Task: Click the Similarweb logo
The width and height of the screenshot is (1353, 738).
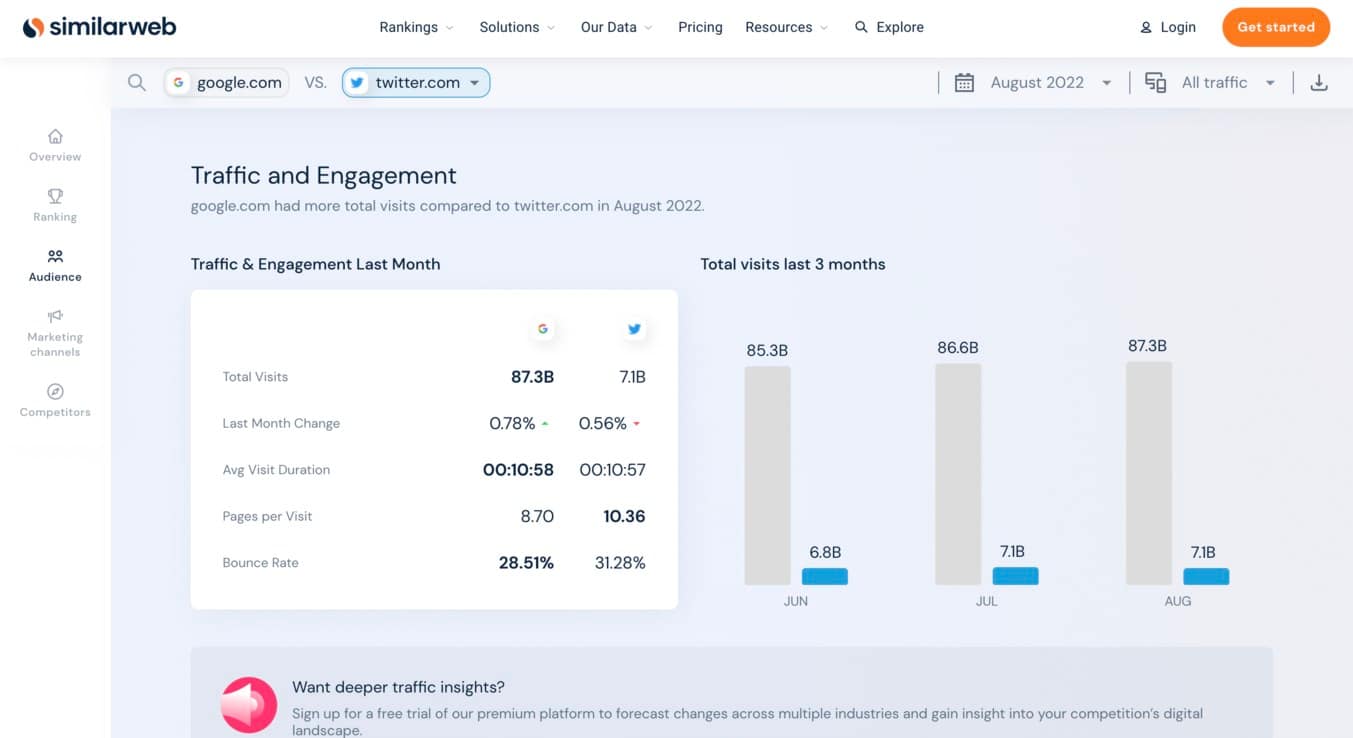Action: (x=99, y=26)
